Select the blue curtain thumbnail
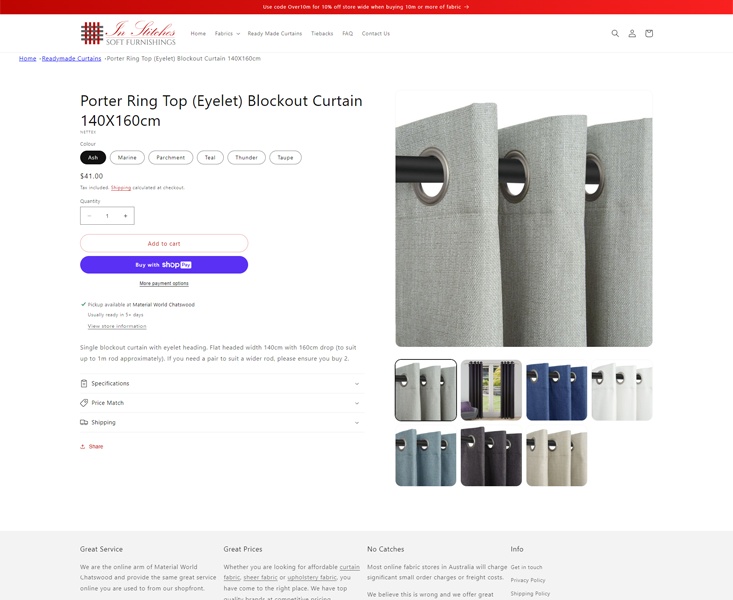The width and height of the screenshot is (733, 600). 556,390
